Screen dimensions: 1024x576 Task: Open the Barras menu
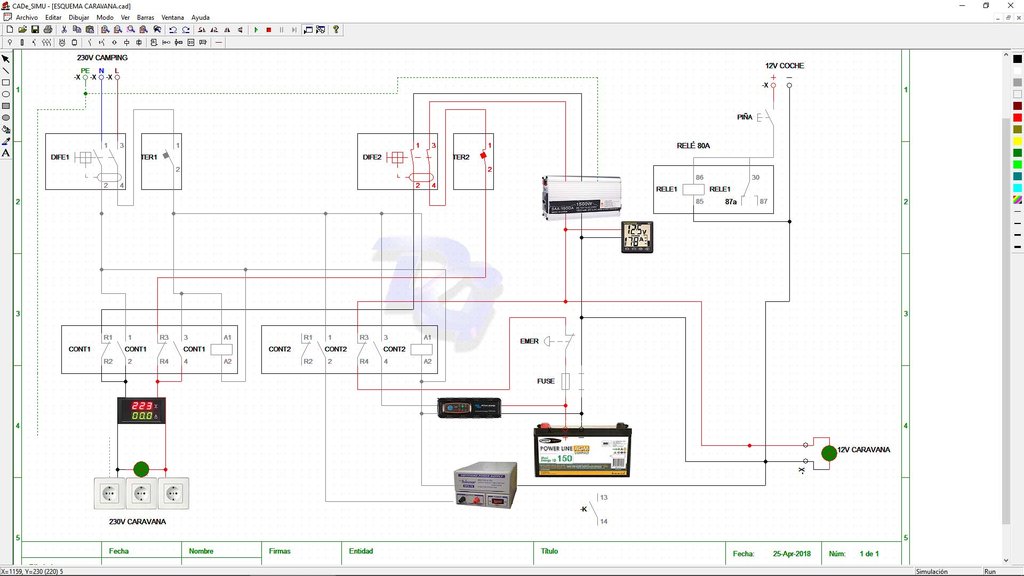click(146, 18)
